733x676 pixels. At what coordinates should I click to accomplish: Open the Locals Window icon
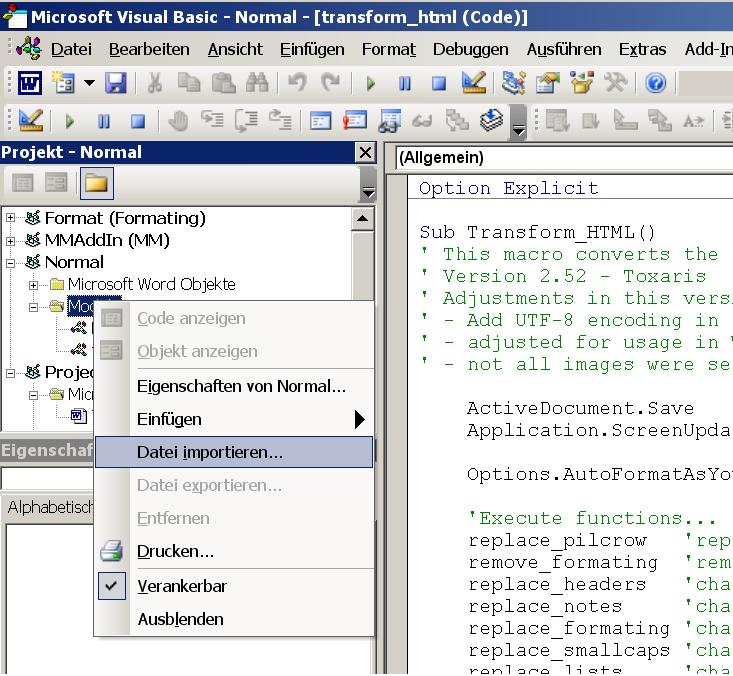[x=320, y=121]
